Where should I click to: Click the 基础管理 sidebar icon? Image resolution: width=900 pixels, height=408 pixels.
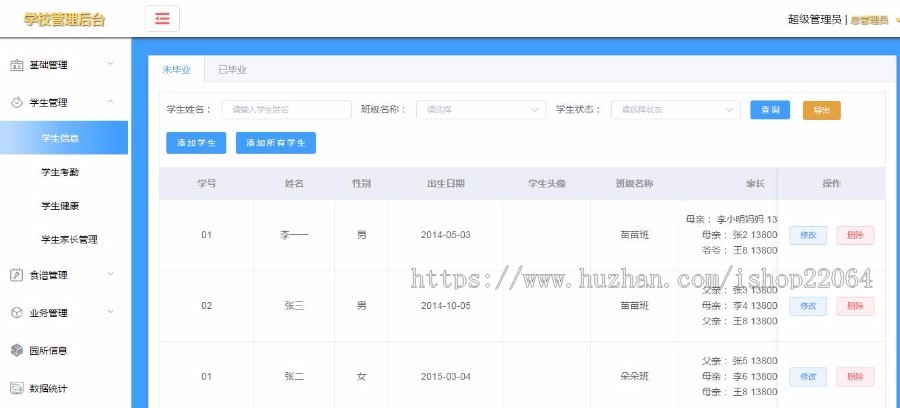[17, 65]
